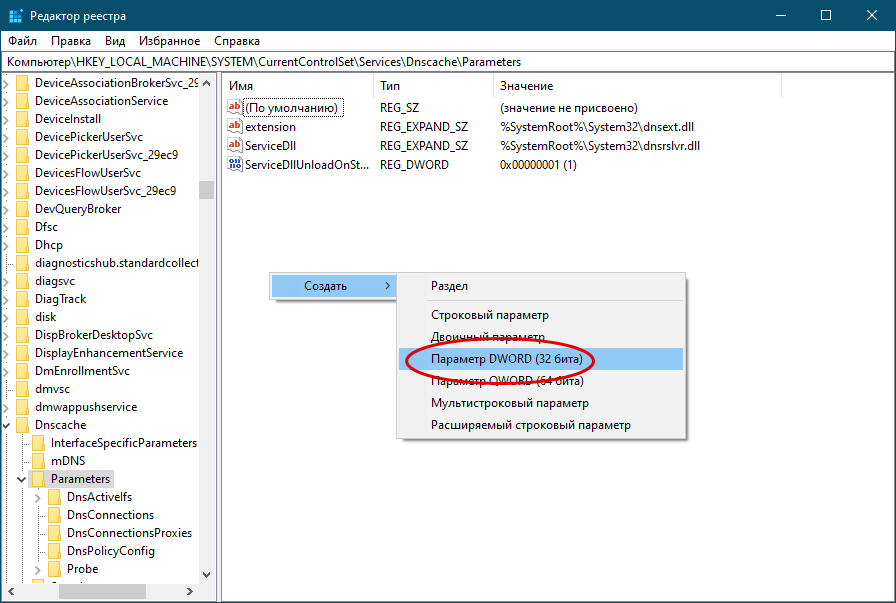Click the tree scrollbar up arrow
This screenshot has width=896, height=603.
(x=207, y=83)
